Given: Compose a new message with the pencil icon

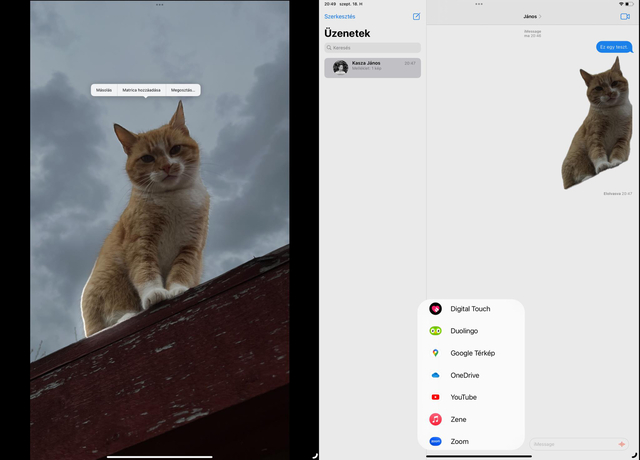Looking at the screenshot, I should tap(416, 16).
